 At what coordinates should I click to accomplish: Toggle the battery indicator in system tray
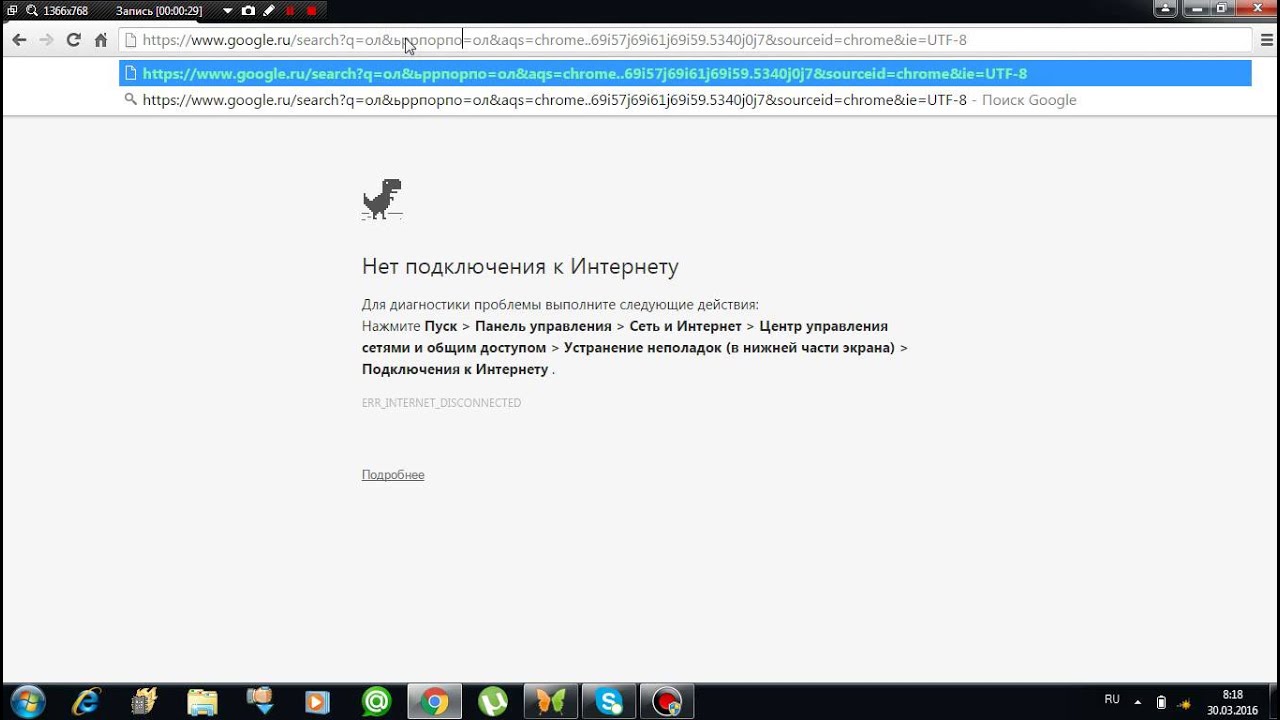1159,702
